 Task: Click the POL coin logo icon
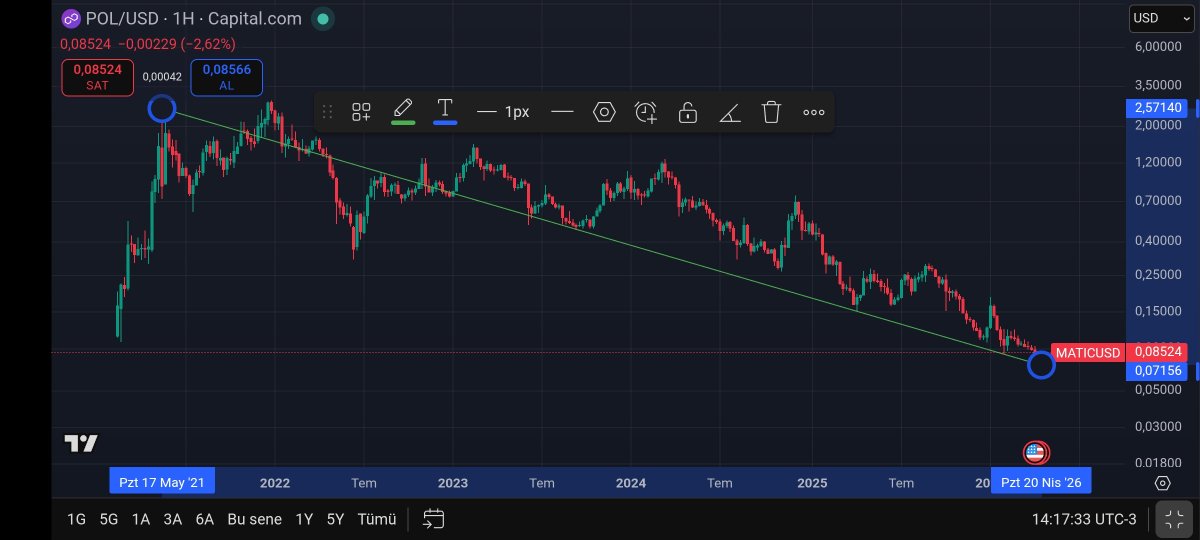(70, 18)
